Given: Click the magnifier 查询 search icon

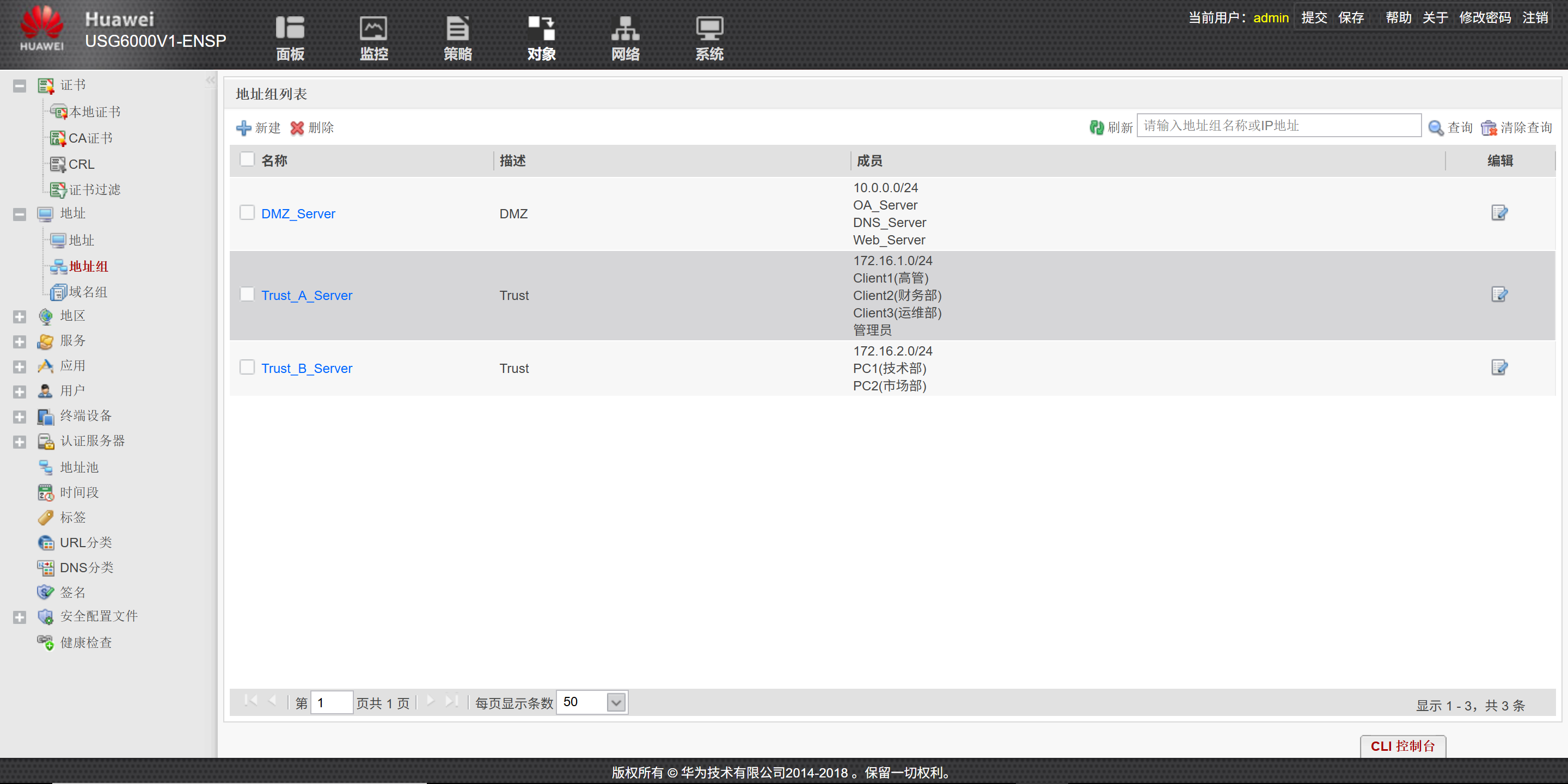Looking at the screenshot, I should pos(1436,128).
